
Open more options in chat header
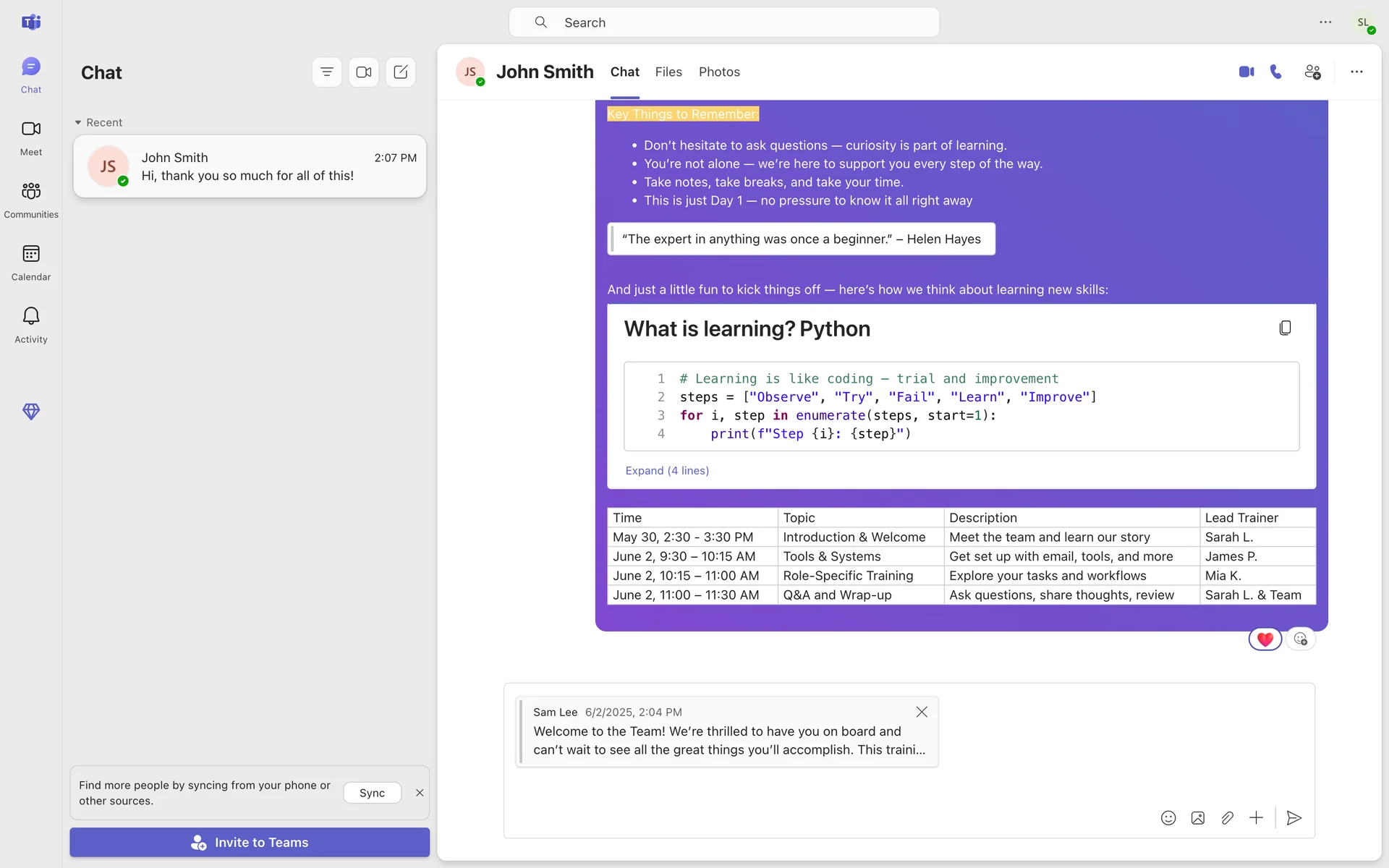[x=1356, y=72]
